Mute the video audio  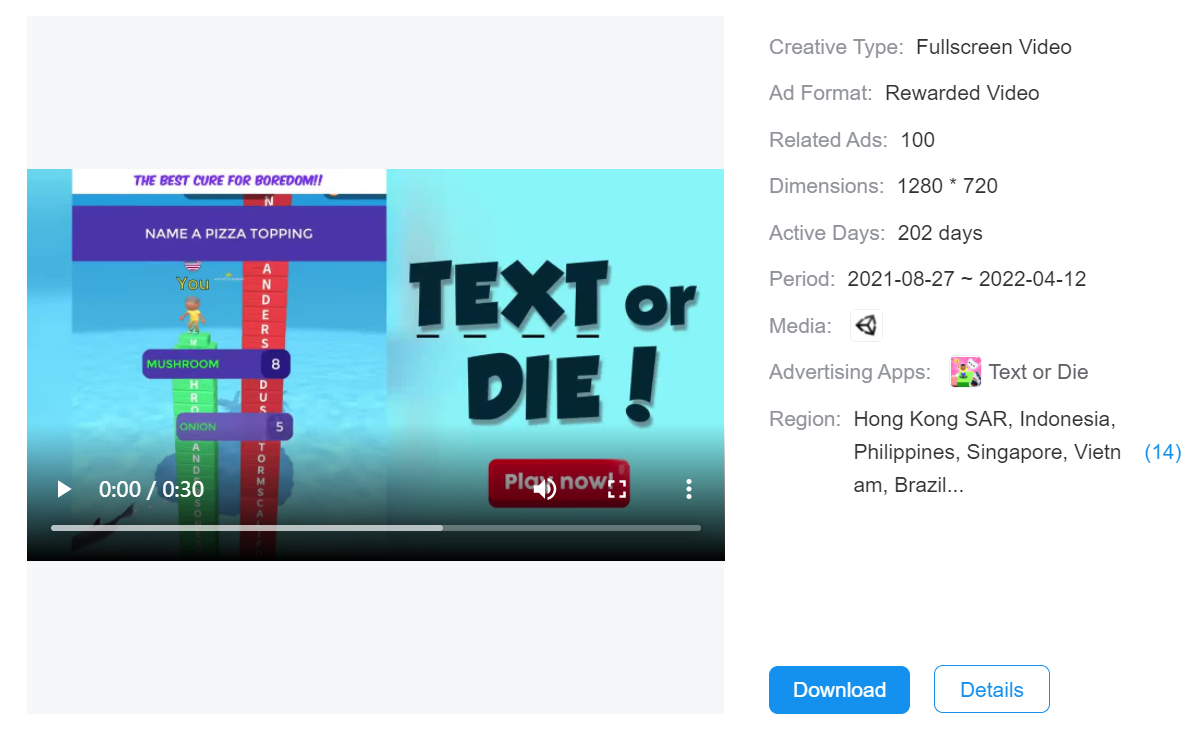(545, 489)
